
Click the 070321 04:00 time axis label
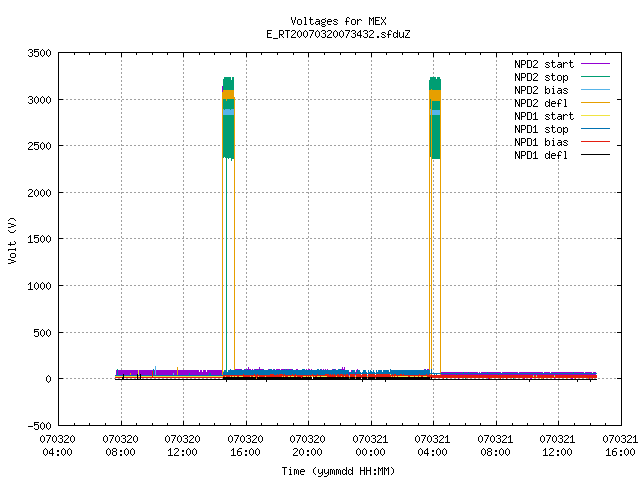[432, 446]
